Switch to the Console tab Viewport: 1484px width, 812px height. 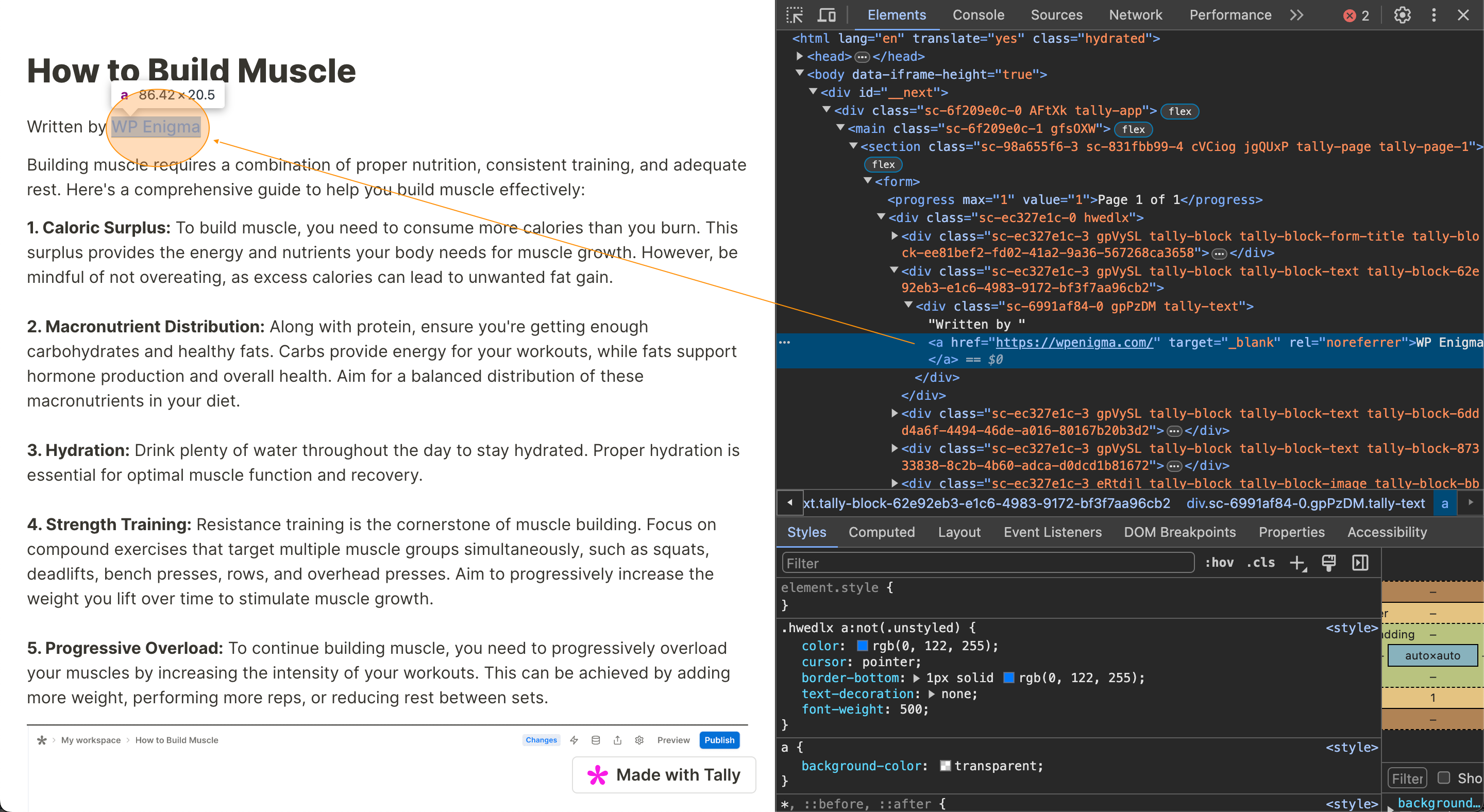click(978, 15)
